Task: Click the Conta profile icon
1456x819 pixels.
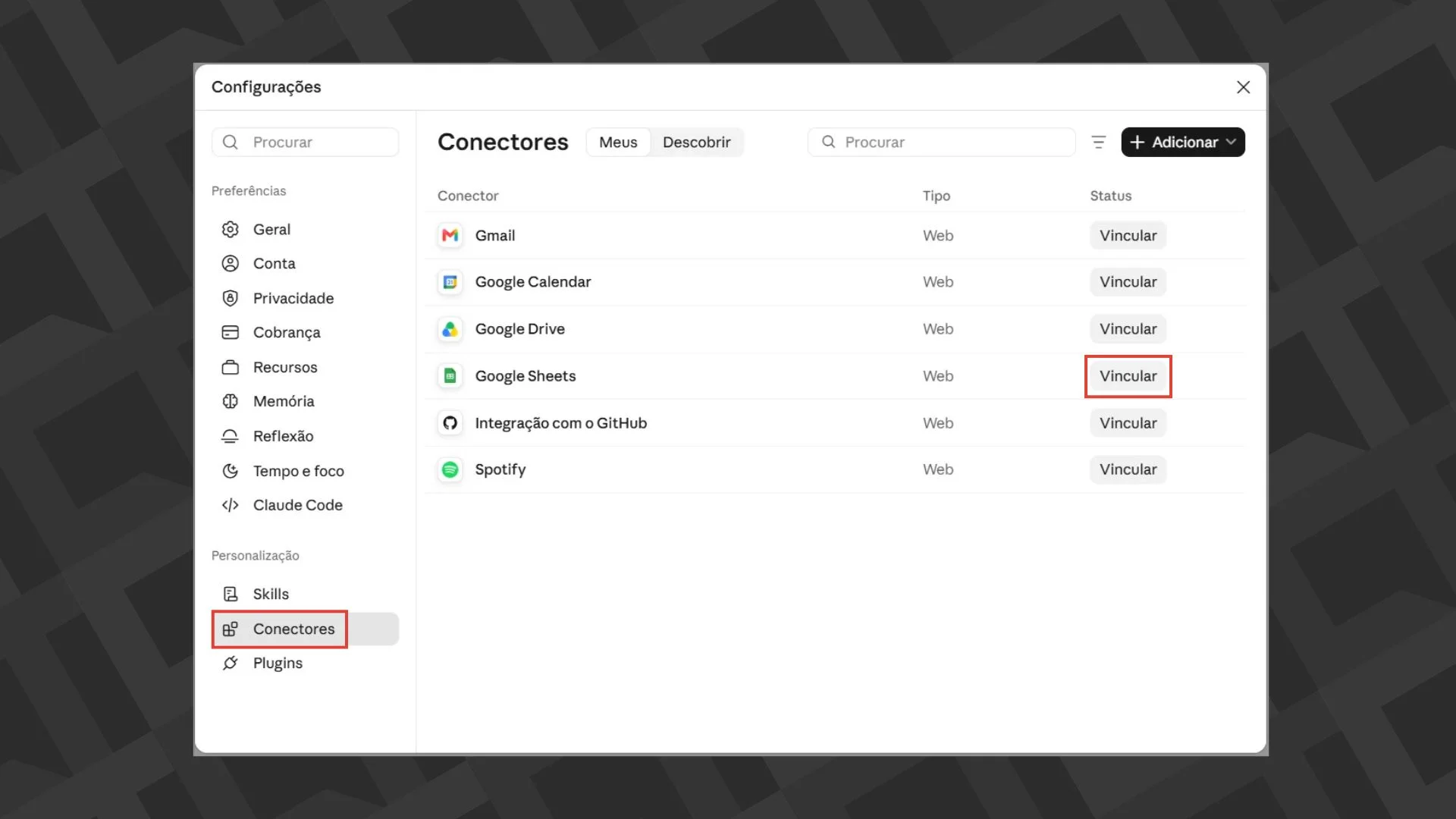Action: (x=230, y=263)
